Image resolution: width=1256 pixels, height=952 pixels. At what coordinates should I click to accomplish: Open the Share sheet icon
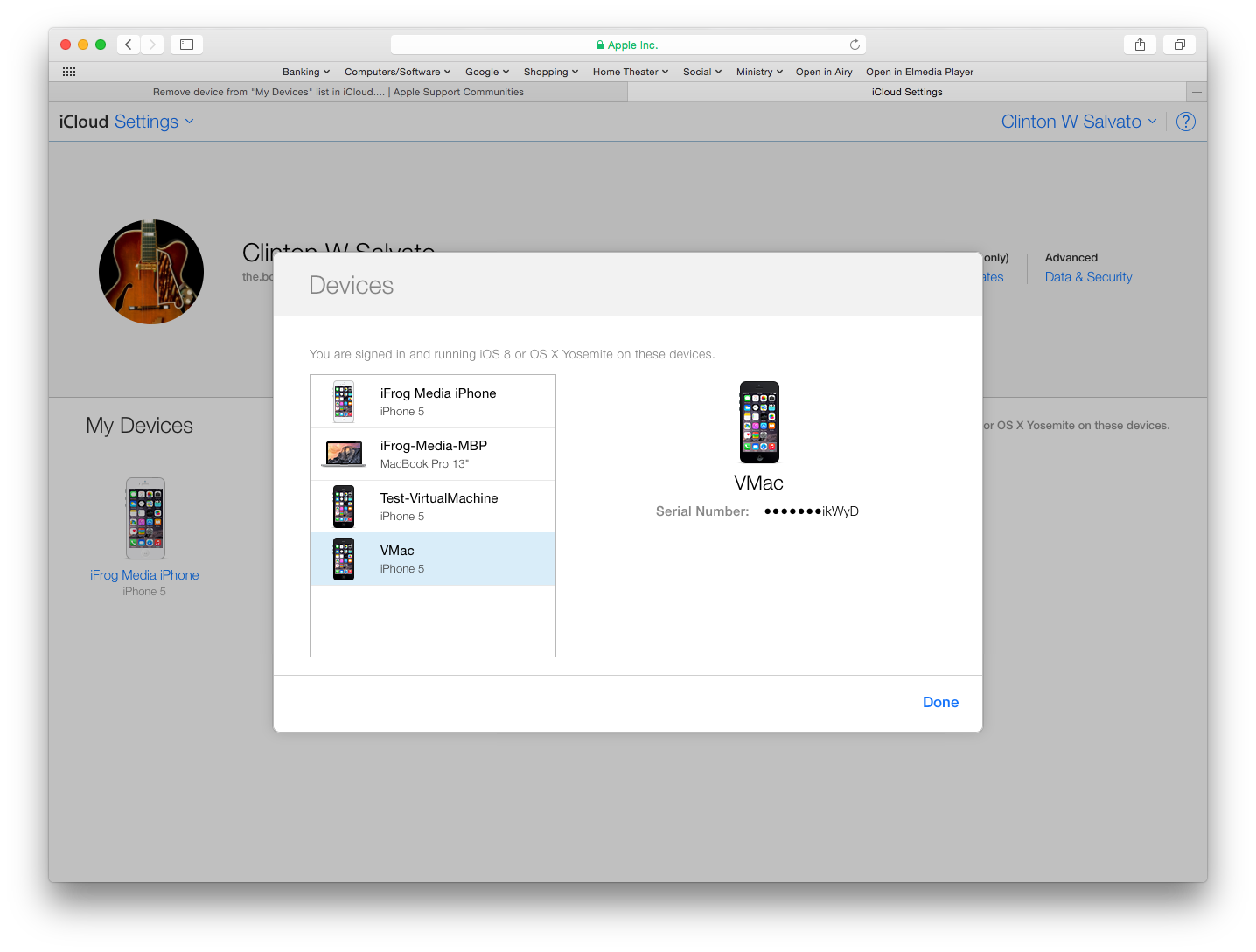point(1140,45)
